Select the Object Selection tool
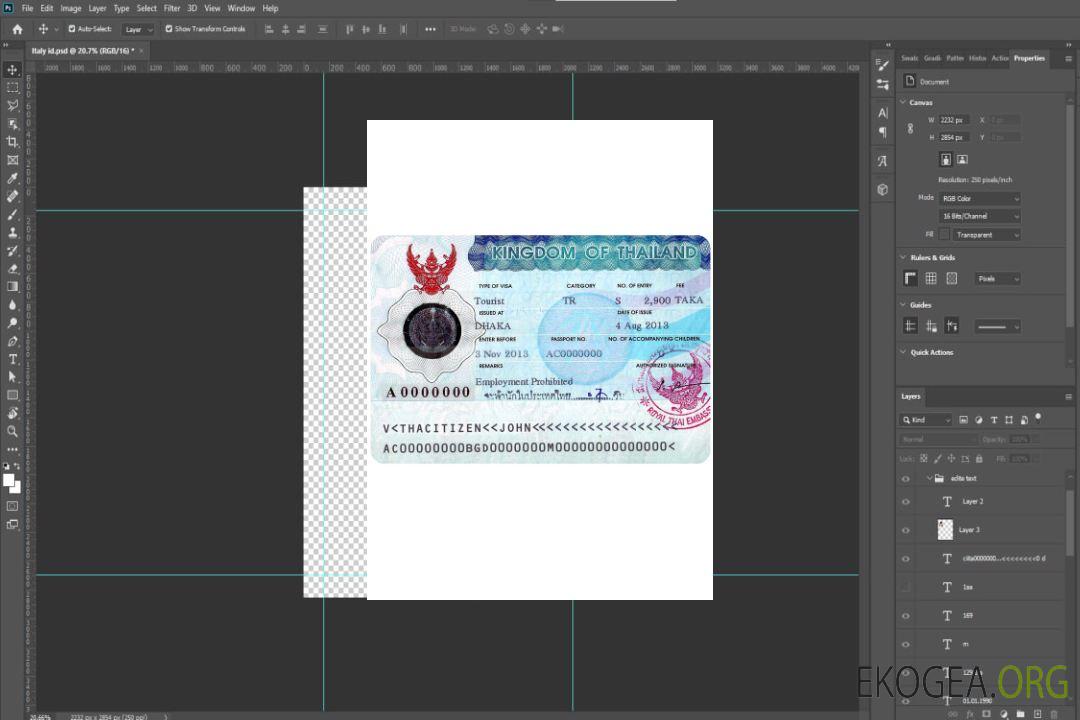Image resolution: width=1080 pixels, height=720 pixels. pyautogui.click(x=12, y=123)
